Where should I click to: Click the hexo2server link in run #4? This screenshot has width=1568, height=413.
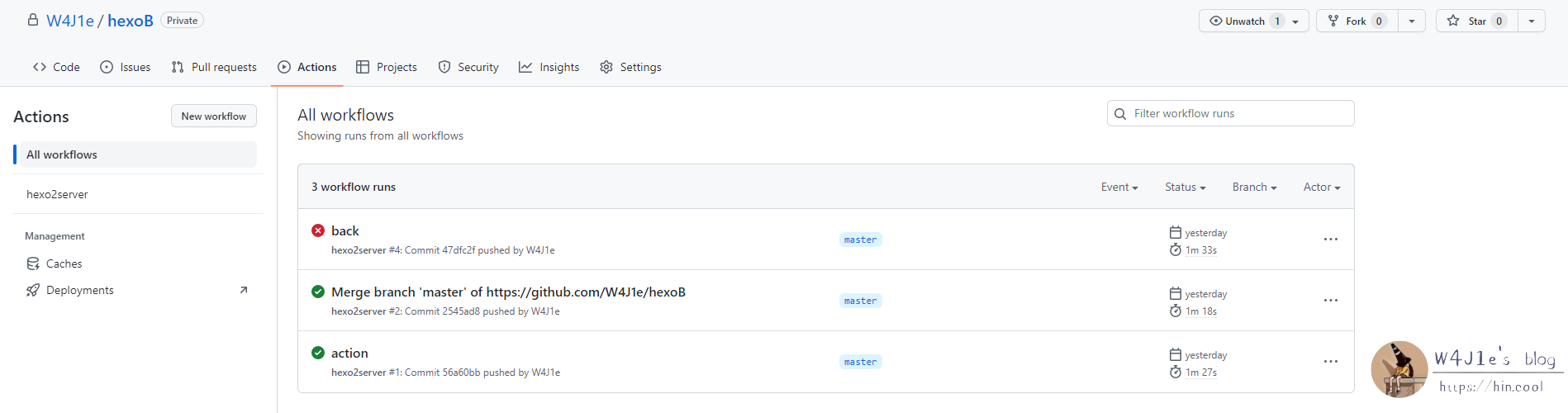click(359, 250)
